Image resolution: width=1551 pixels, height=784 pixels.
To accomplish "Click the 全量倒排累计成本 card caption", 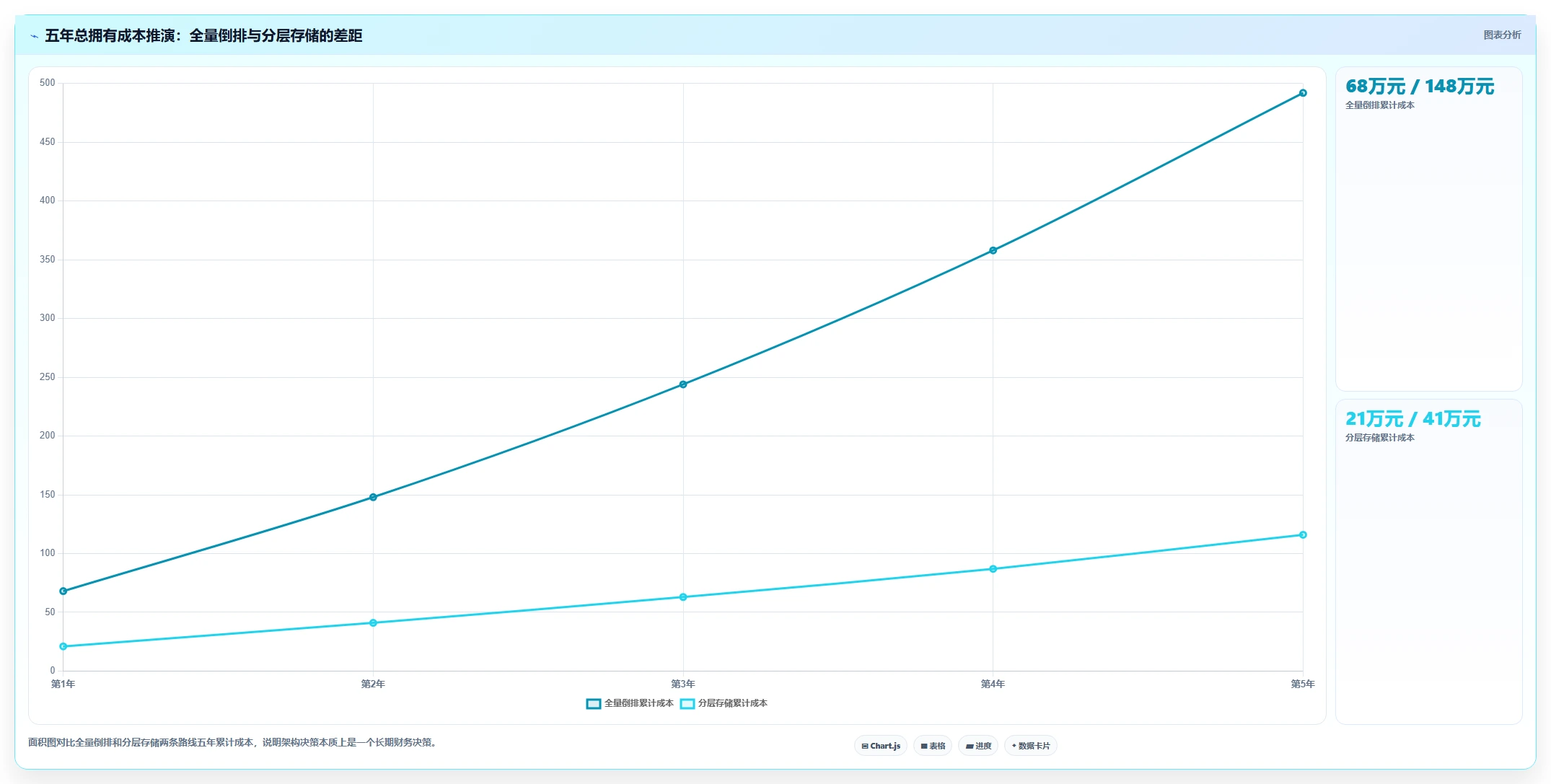I will click(x=1379, y=105).
